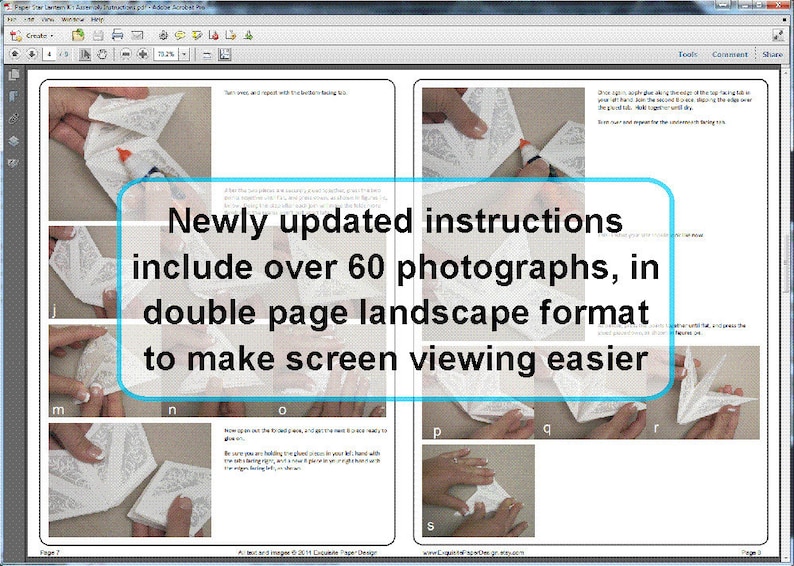Click the 70.2% zoom value field
794x566 pixels.
coord(166,54)
